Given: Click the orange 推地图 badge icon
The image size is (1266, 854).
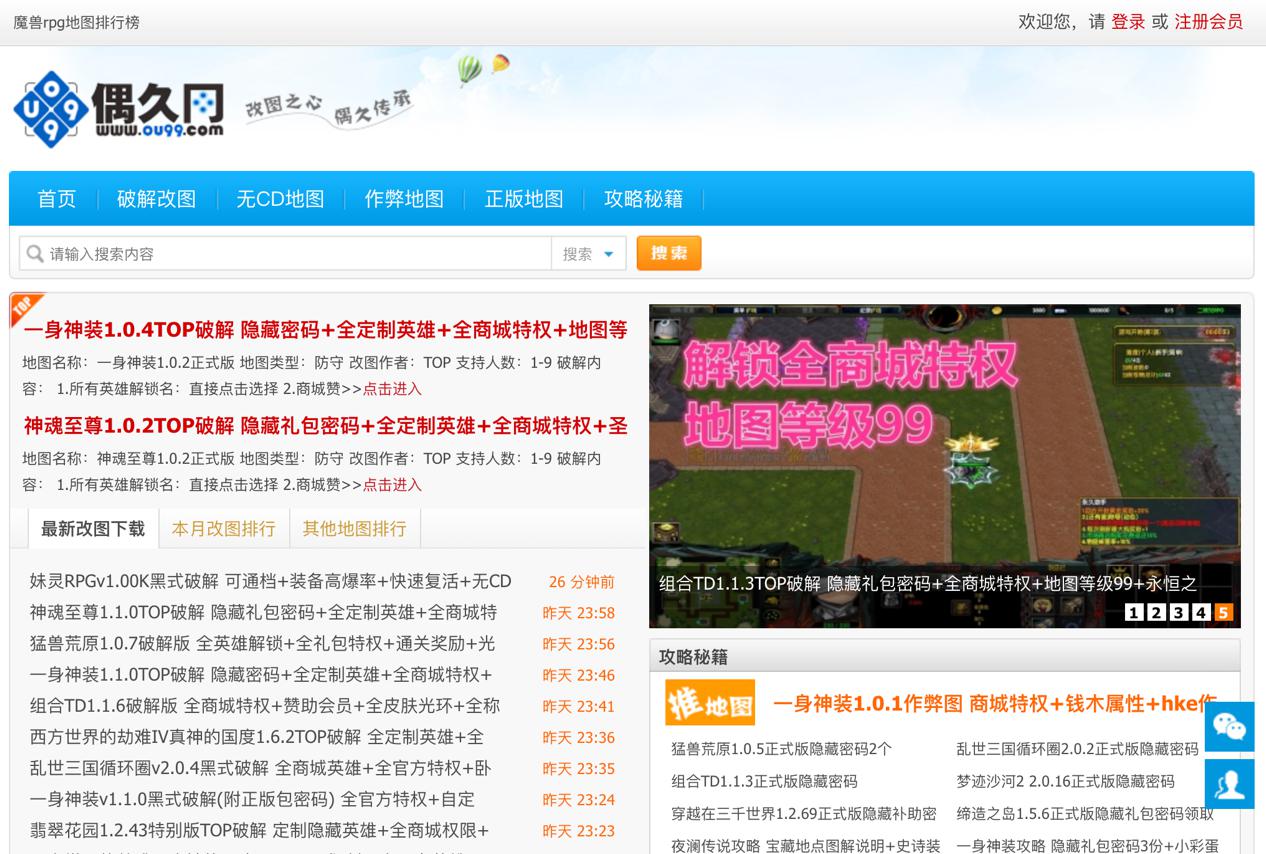Looking at the screenshot, I should click(x=710, y=703).
